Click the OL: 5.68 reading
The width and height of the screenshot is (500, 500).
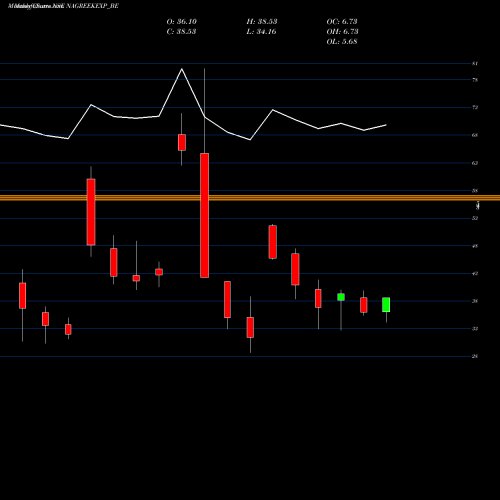pyautogui.click(x=342, y=41)
